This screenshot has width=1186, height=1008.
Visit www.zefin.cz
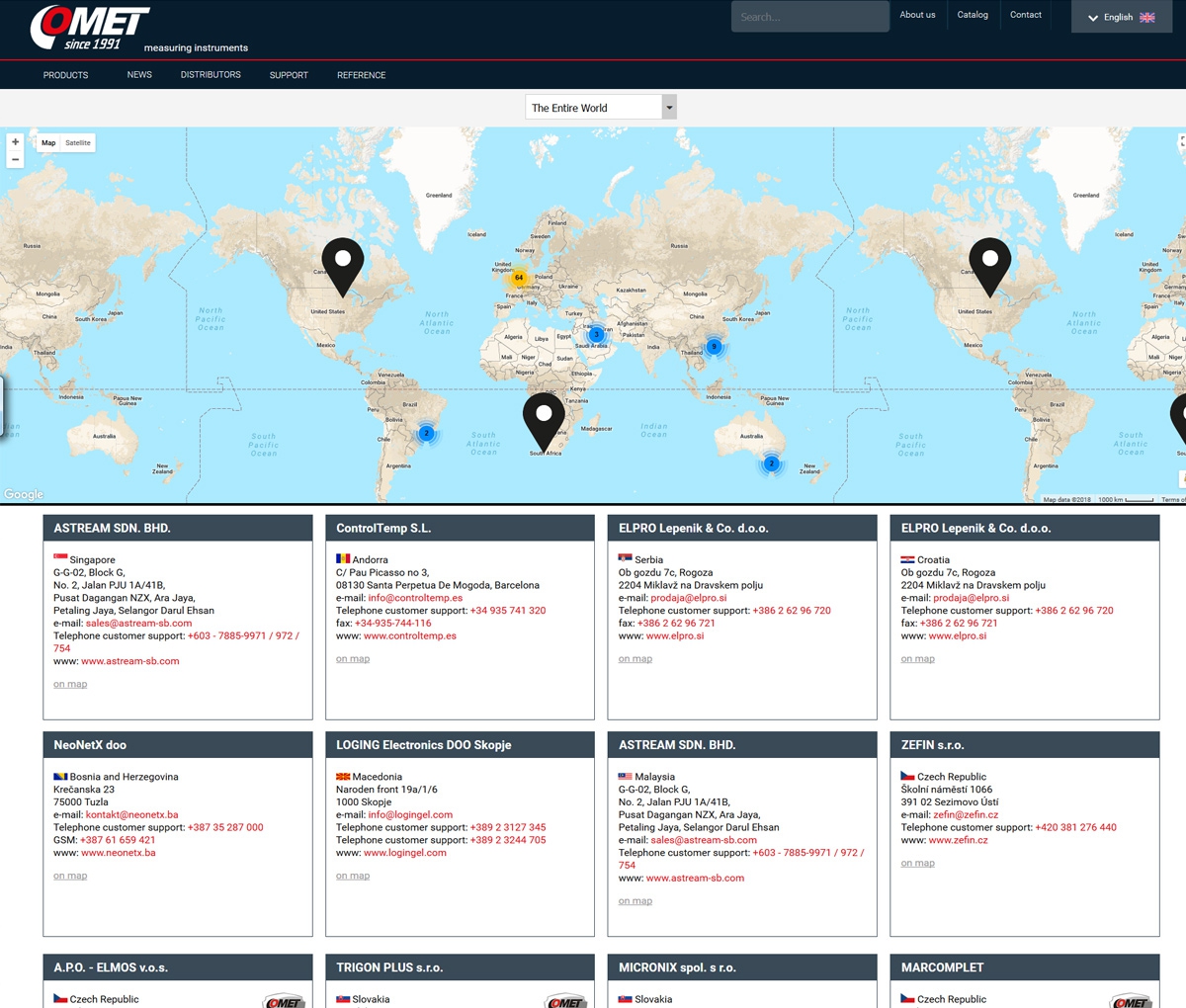959,841
